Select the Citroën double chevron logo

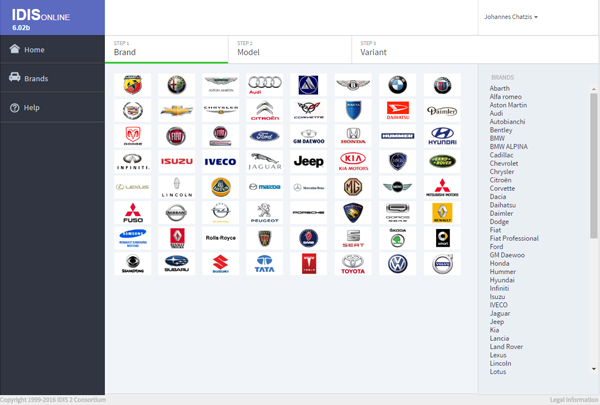[264, 110]
